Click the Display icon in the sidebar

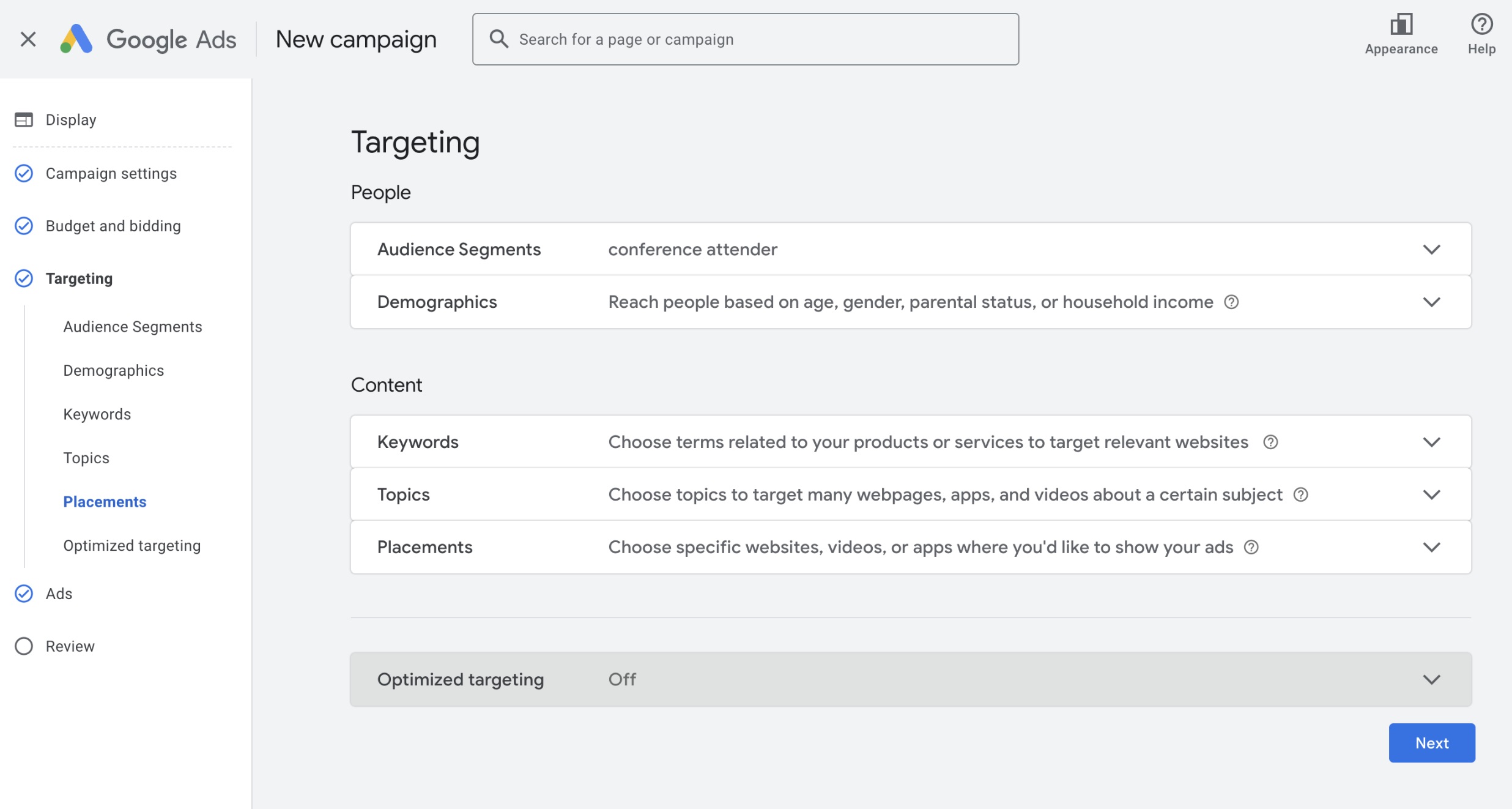coord(24,119)
